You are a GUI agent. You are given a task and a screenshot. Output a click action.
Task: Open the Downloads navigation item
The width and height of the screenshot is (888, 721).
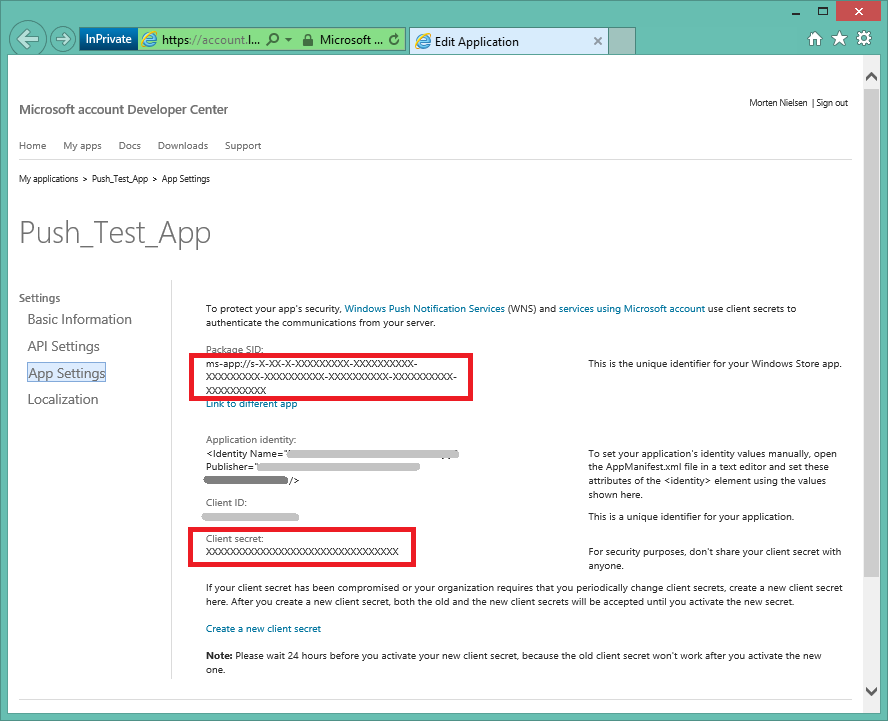click(183, 146)
